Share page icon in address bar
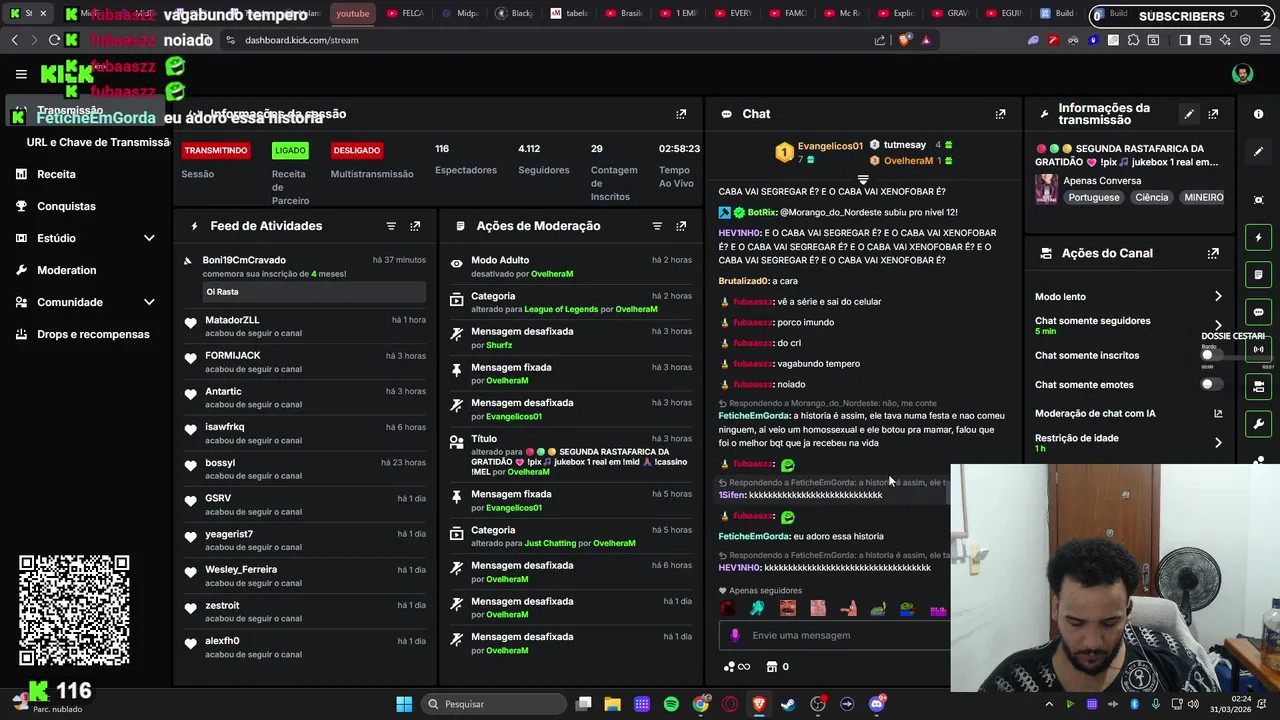Screen dimensions: 1280x720 [x=880, y=40]
